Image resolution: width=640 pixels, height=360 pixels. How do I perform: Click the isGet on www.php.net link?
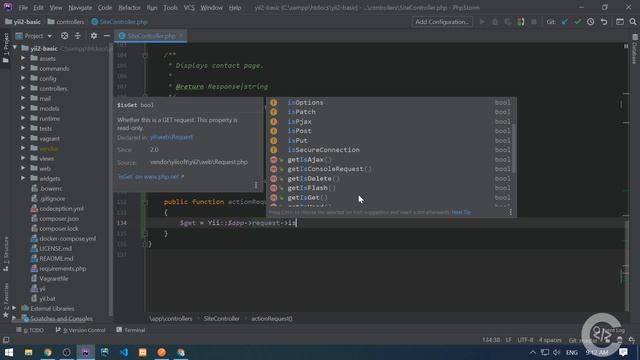151,177
